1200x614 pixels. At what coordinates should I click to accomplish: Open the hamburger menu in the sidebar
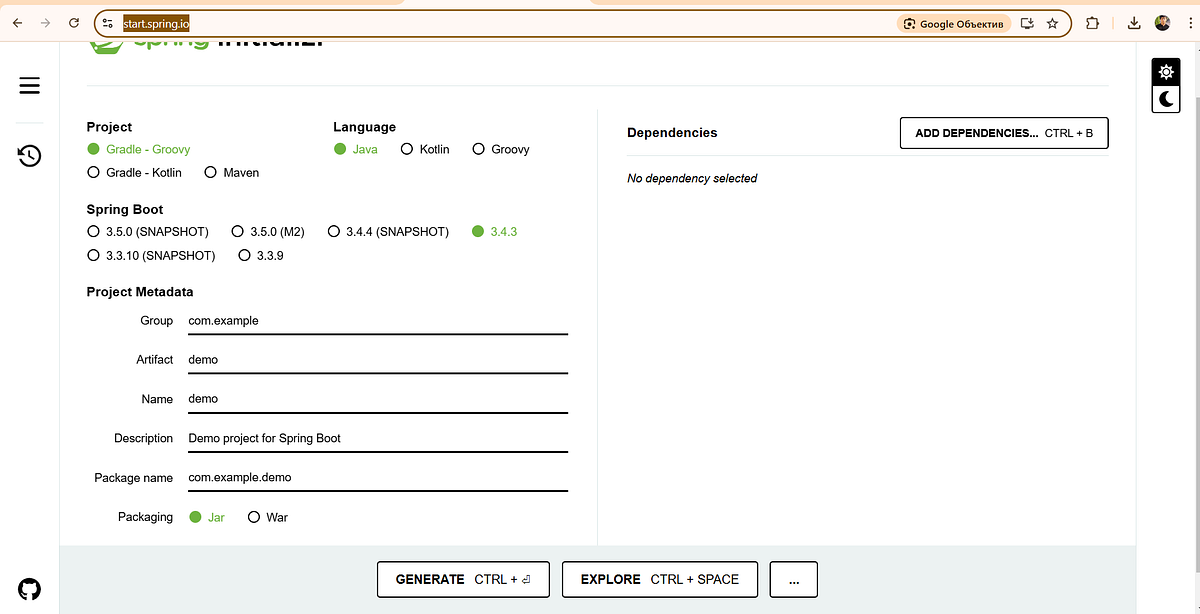(29, 86)
